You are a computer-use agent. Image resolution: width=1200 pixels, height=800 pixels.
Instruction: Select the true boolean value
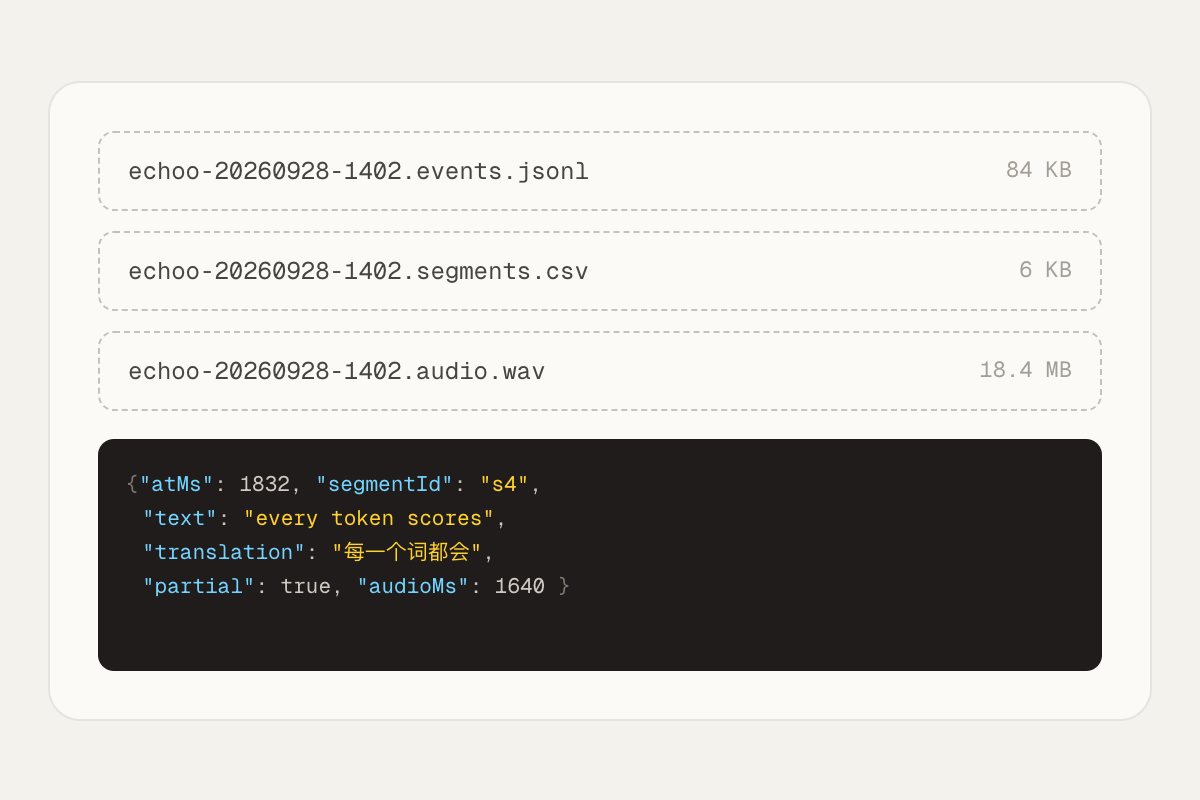[306, 587]
